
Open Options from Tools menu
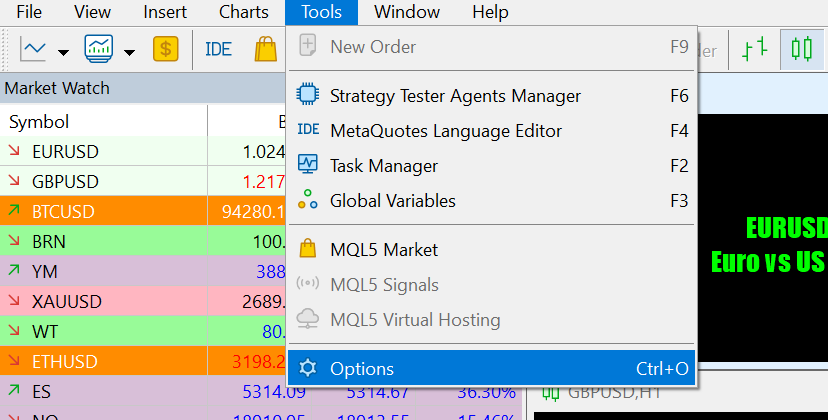click(492, 368)
